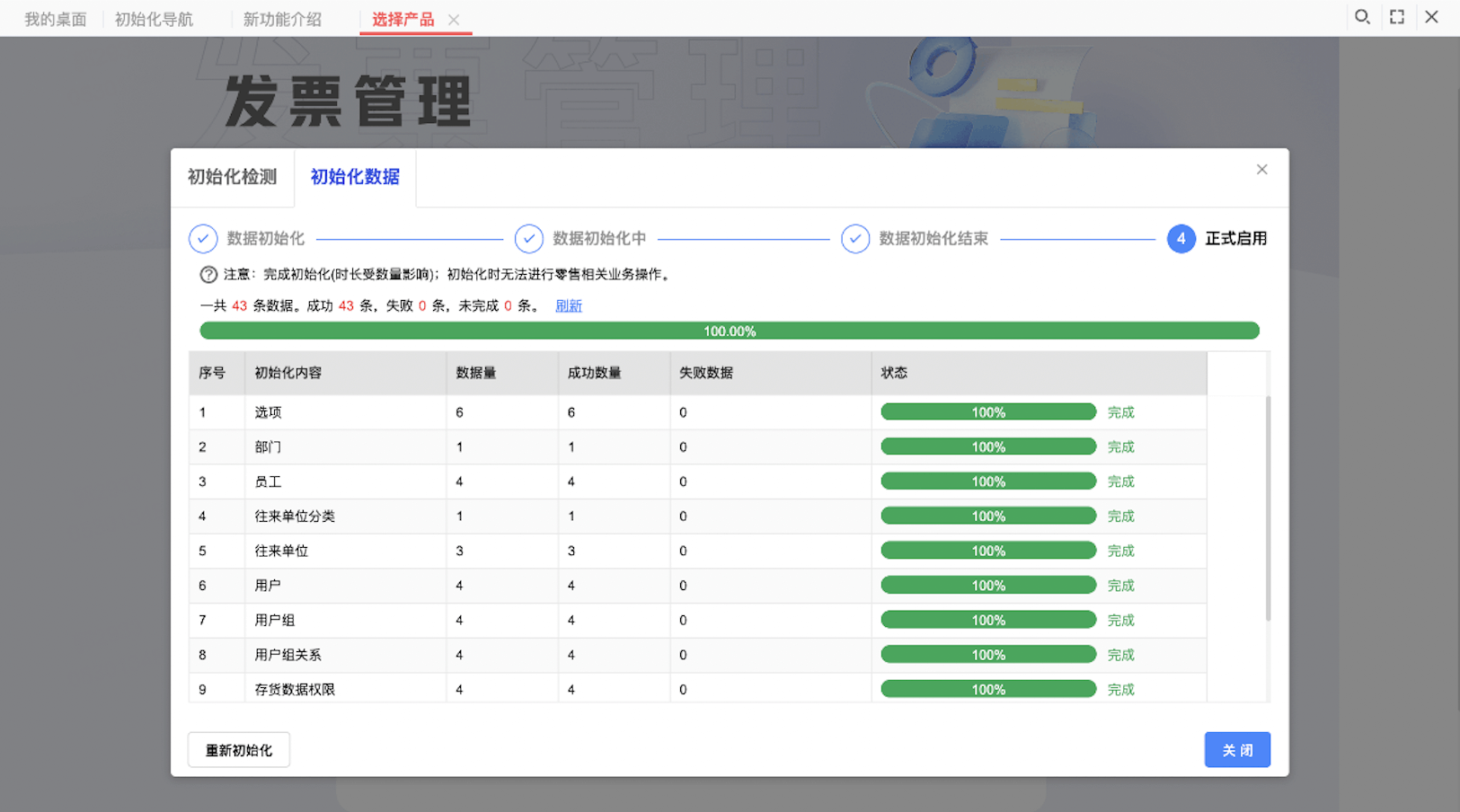Viewport: 1460px width, 812px height.
Task: Click the blue 关闭 button
Action: point(1236,750)
